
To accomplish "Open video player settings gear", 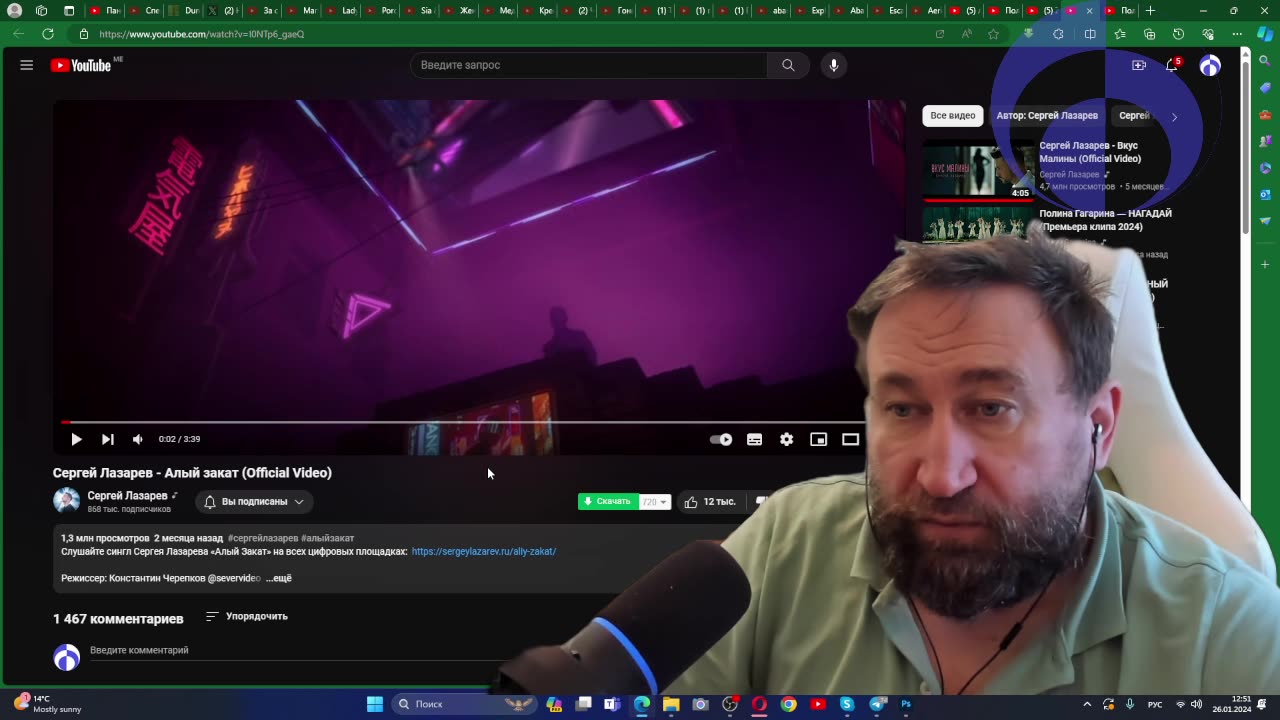I will tap(787, 439).
